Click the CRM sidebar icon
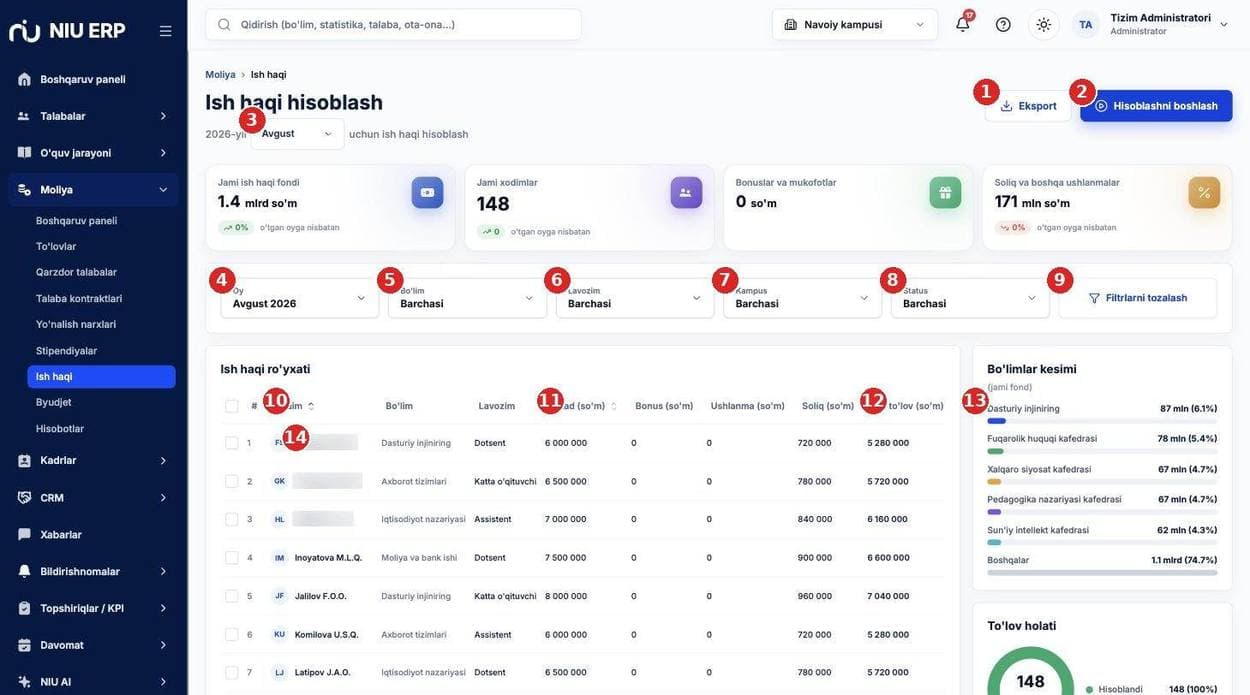This screenshot has width=1250, height=695. pos(24,497)
